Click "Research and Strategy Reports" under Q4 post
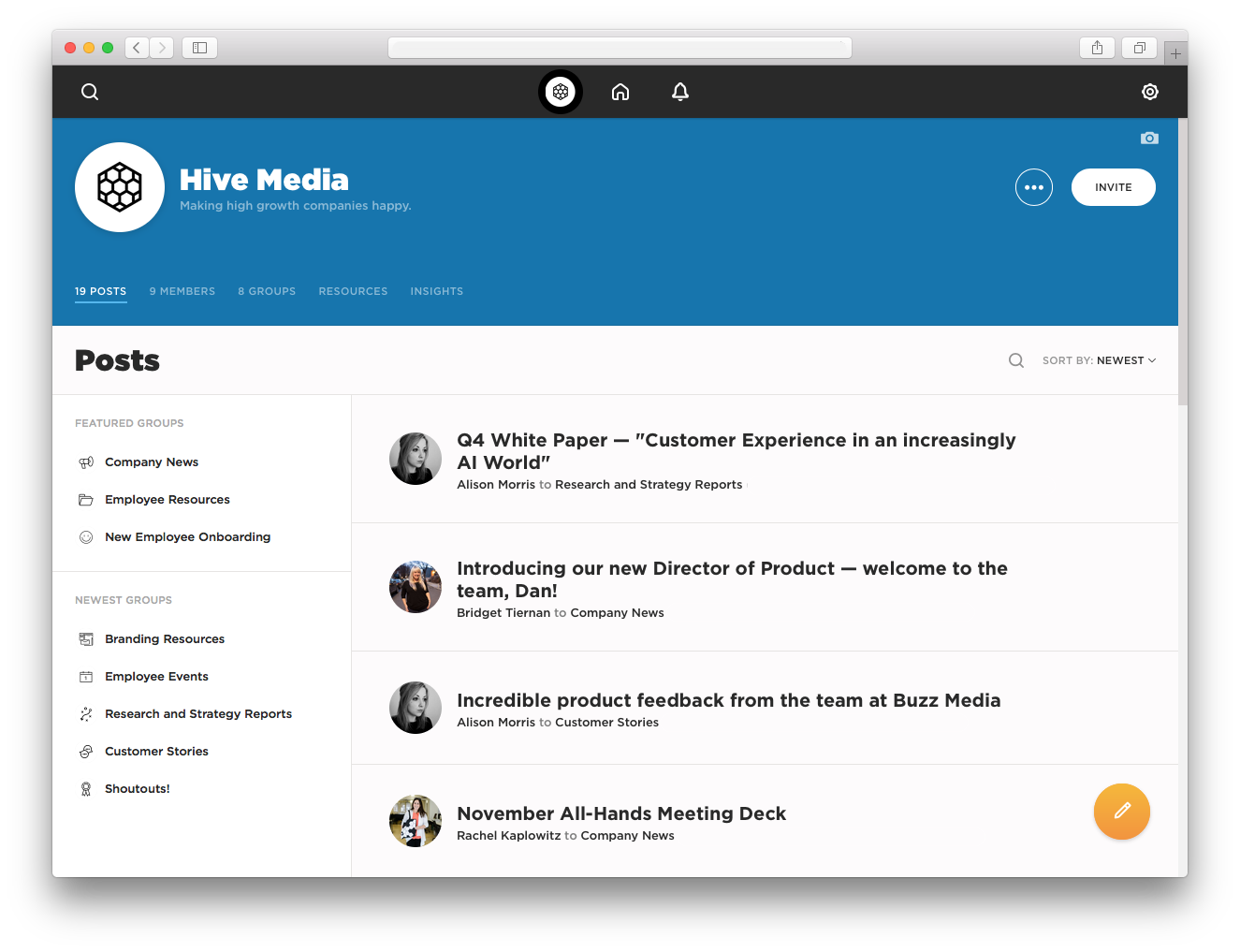 [649, 485]
